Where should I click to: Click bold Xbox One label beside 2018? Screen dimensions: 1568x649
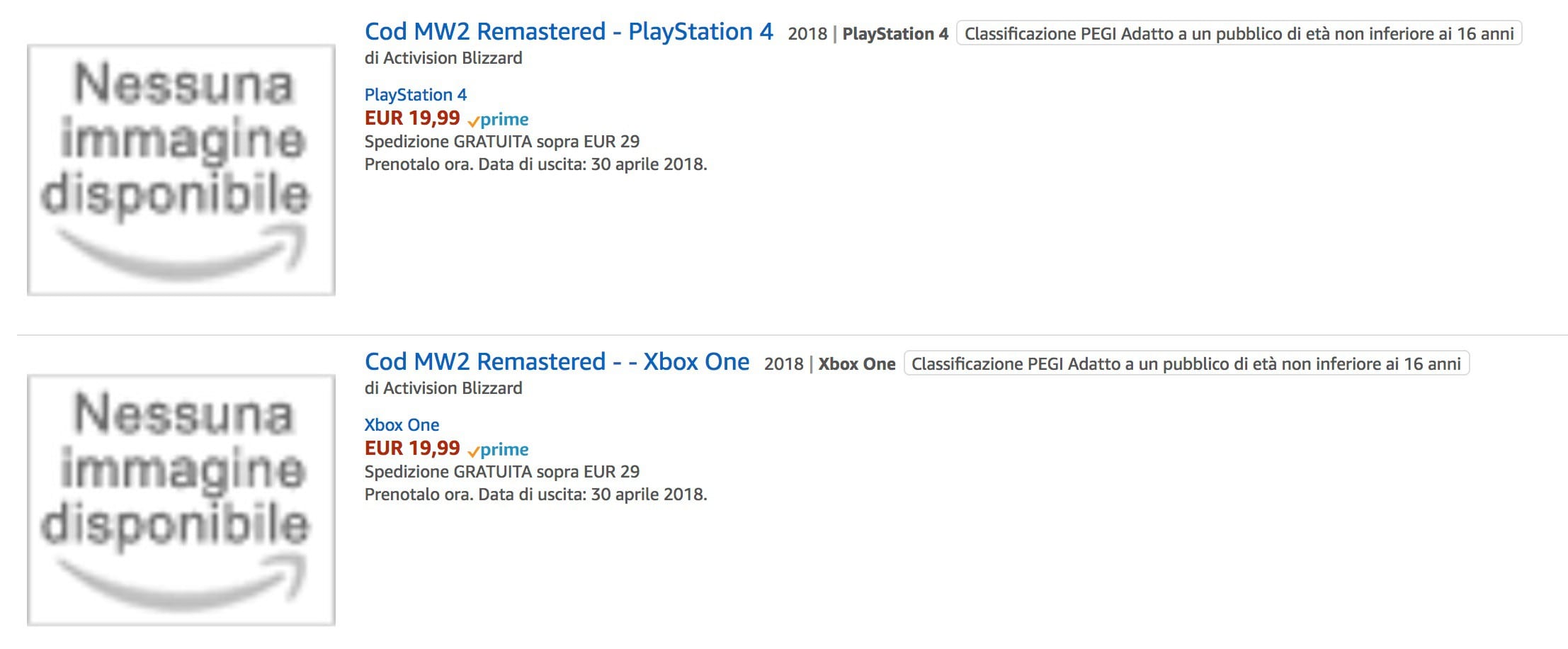[856, 364]
